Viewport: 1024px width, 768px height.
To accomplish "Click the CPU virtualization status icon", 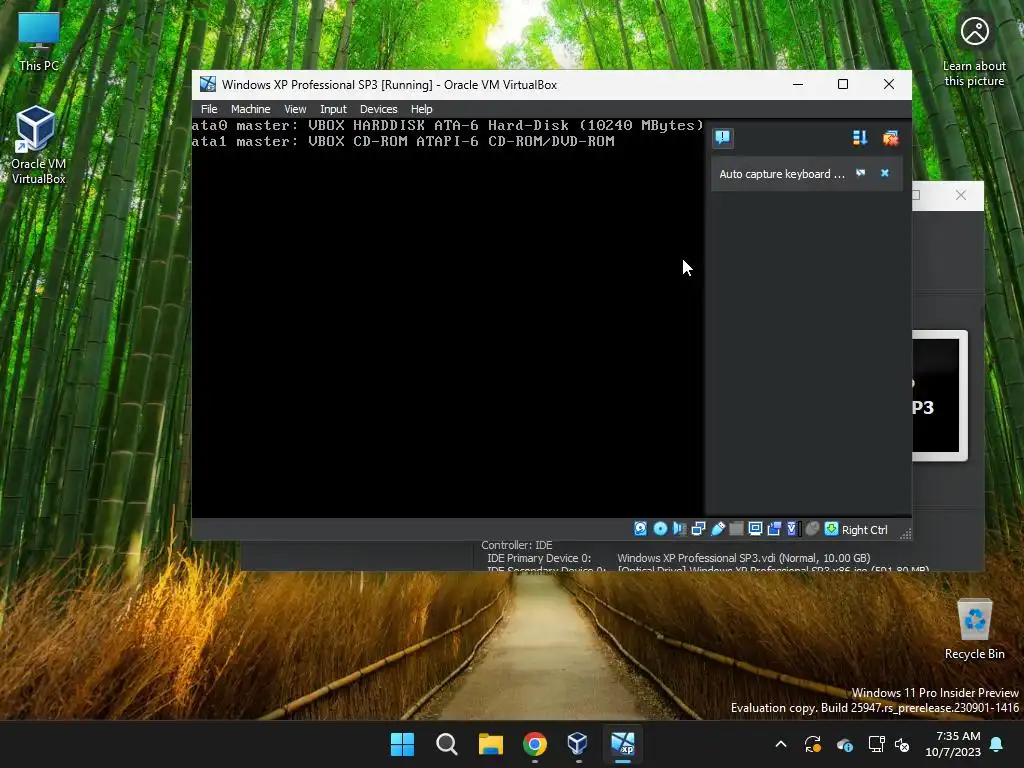I will click(793, 529).
